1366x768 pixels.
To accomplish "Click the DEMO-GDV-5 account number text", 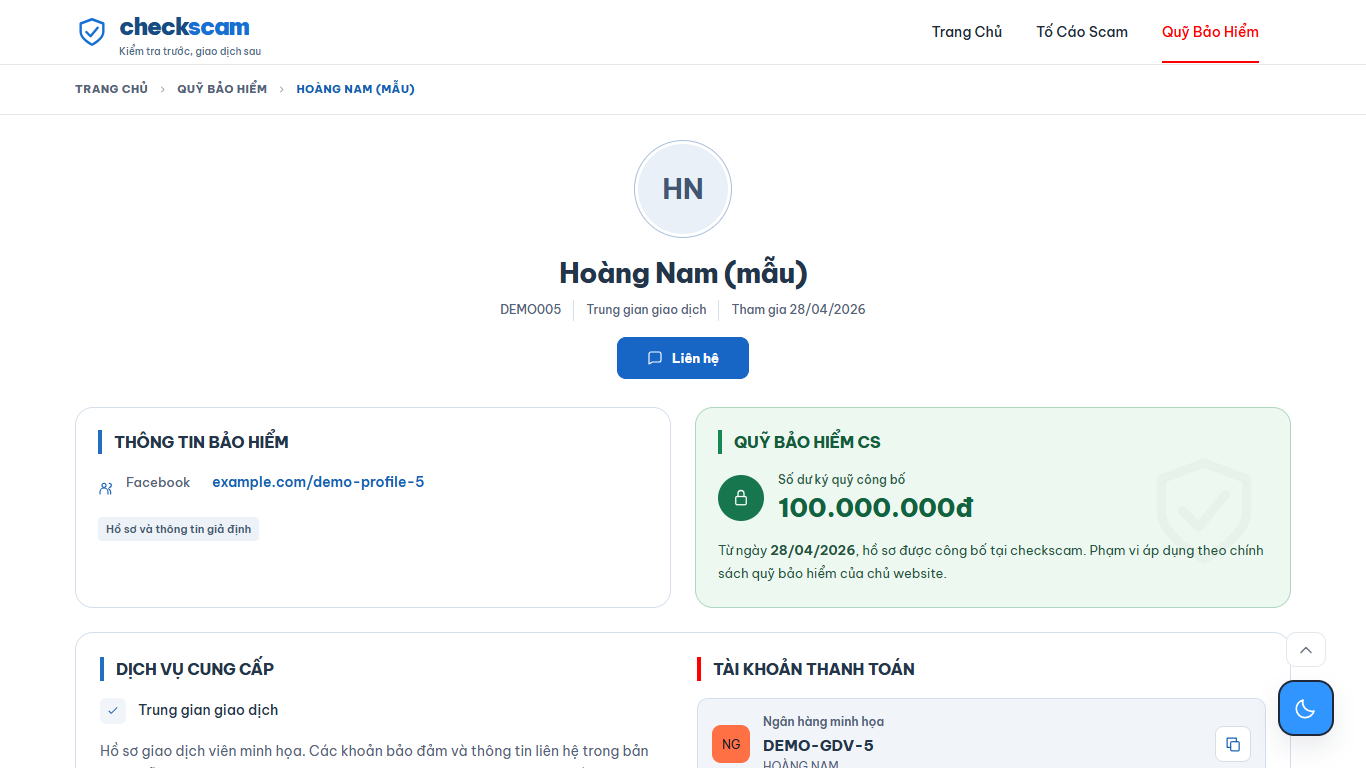I will click(x=818, y=745).
